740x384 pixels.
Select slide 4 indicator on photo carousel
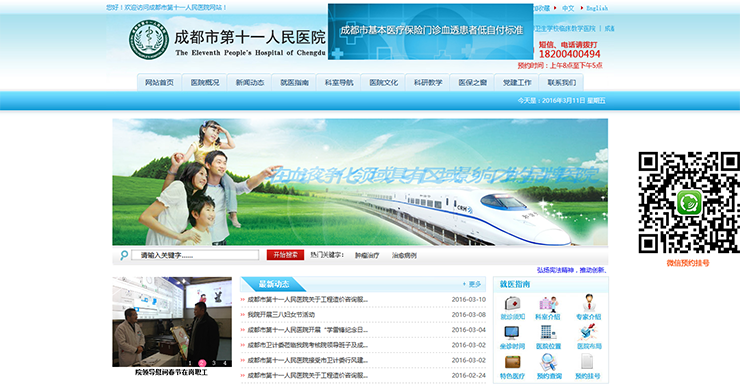[225, 363]
